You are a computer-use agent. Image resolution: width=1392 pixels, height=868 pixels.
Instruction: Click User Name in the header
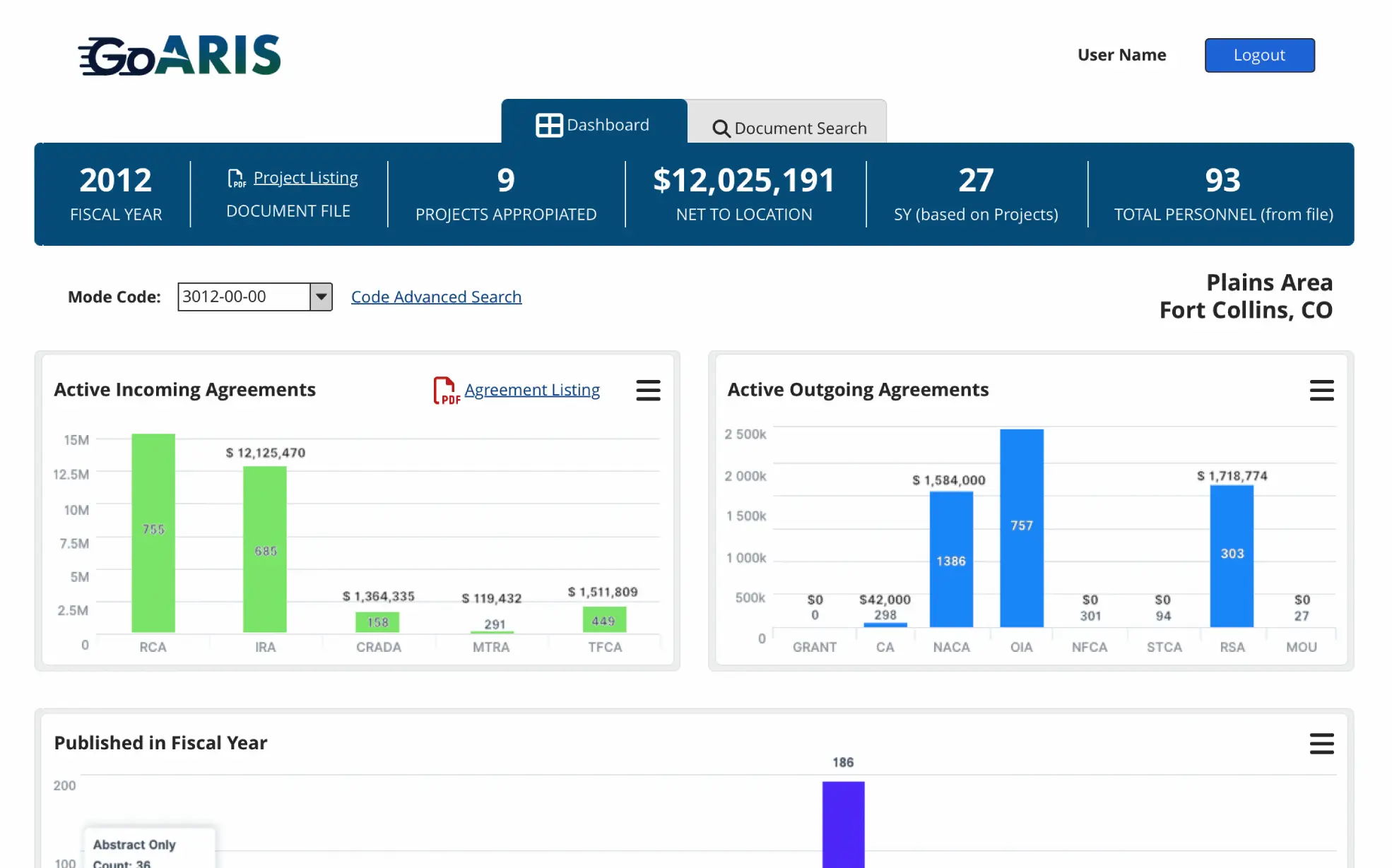tap(1121, 54)
